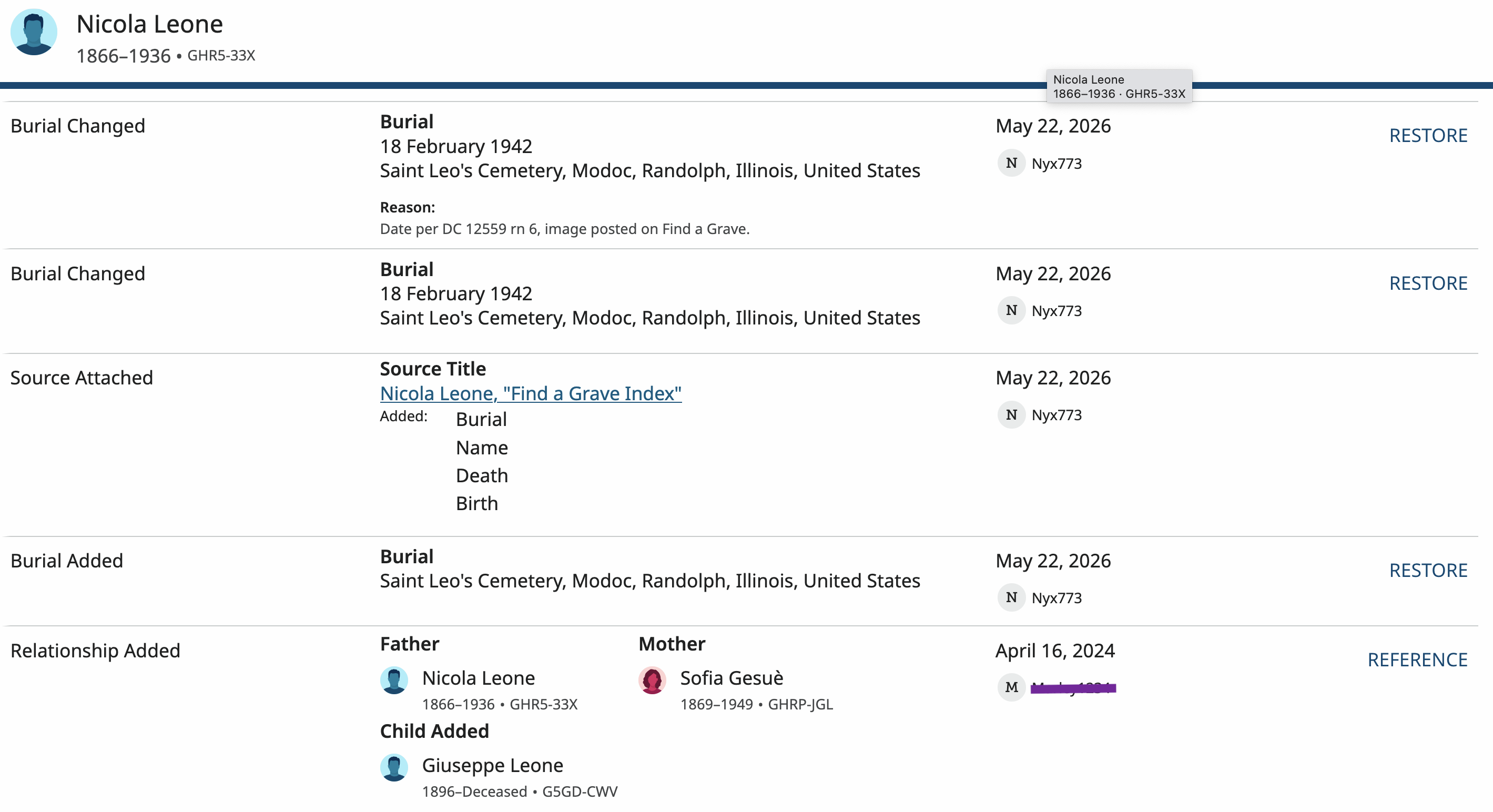Click the header ID GHR5-33X
Screen dimensions: 1493x812
221,56
